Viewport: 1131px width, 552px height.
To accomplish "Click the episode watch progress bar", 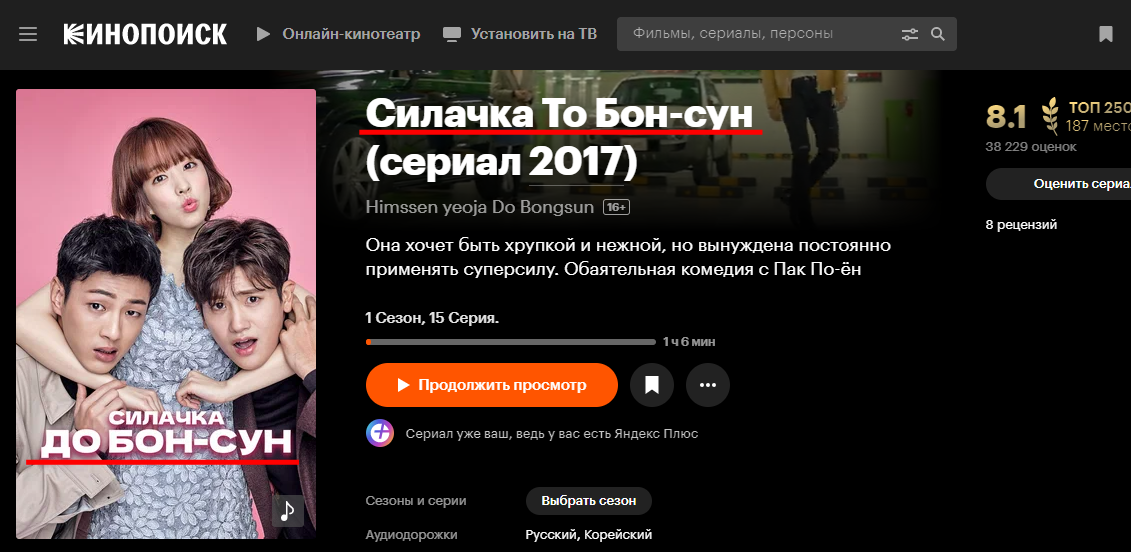I will pos(511,342).
